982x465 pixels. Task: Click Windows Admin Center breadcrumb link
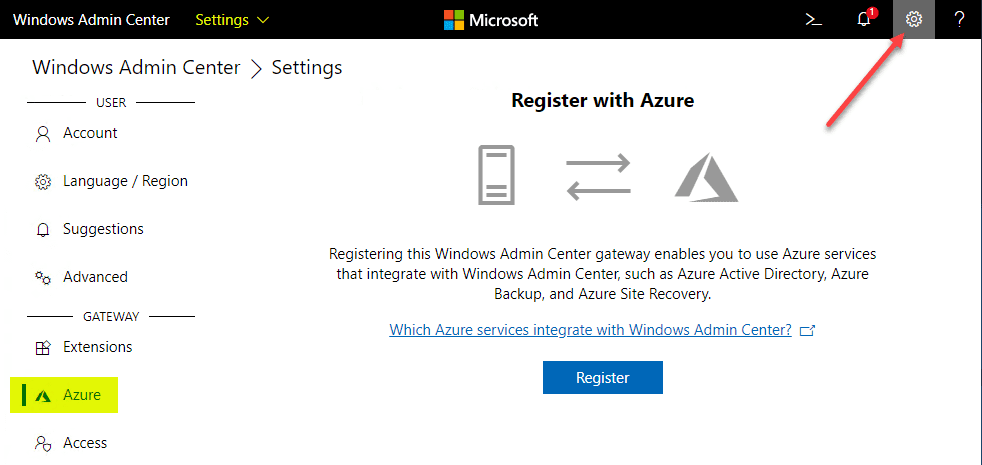136,68
